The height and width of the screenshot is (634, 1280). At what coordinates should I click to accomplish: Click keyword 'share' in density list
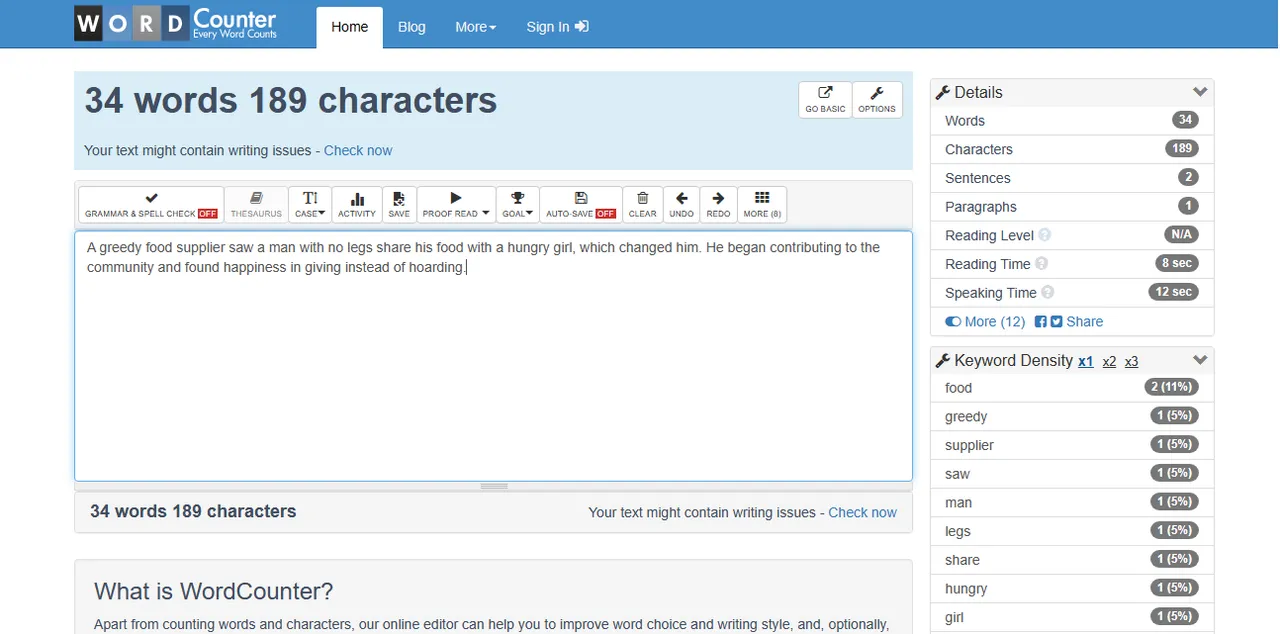1072,560
